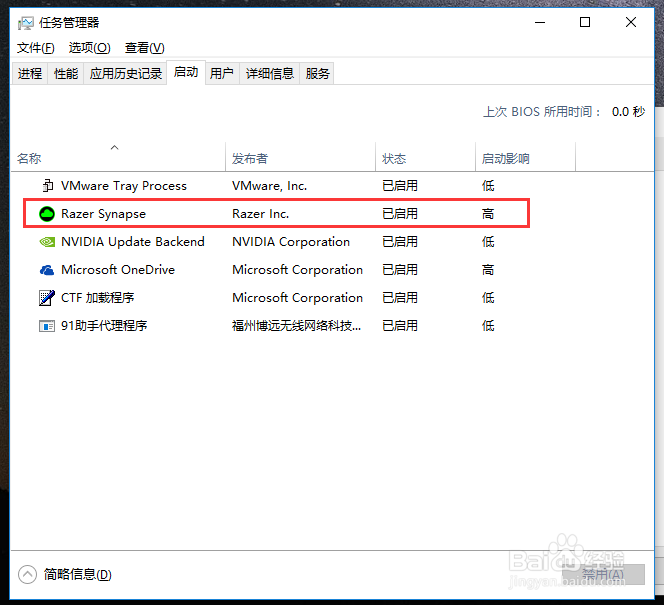The width and height of the screenshot is (664, 605).
Task: Select the VMware Tray Process row name
Action: click(x=124, y=186)
